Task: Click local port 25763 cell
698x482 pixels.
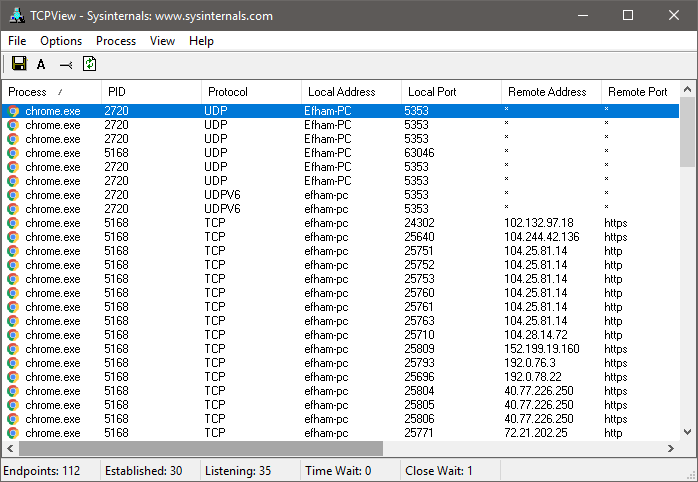Action: point(419,321)
